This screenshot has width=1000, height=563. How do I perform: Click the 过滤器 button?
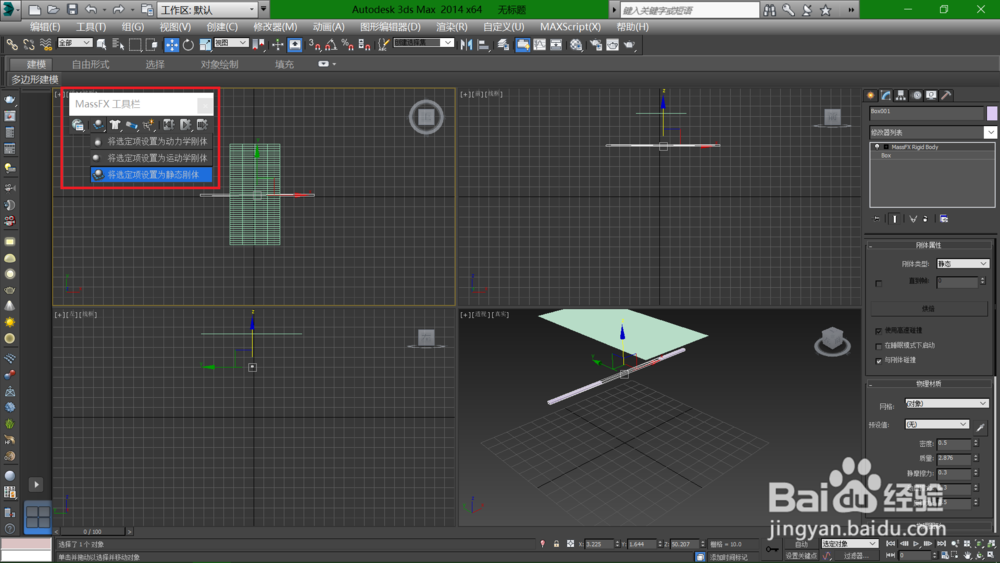855,556
